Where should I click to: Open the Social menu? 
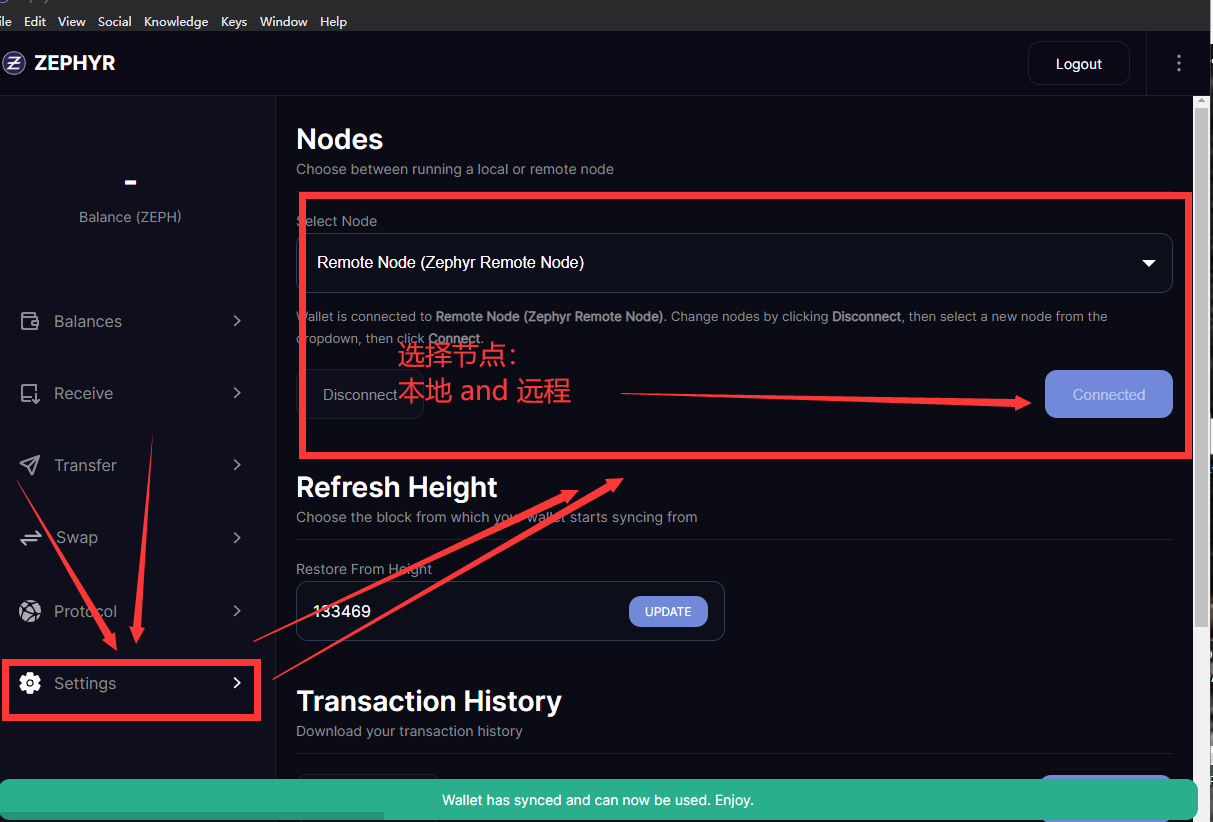click(115, 21)
